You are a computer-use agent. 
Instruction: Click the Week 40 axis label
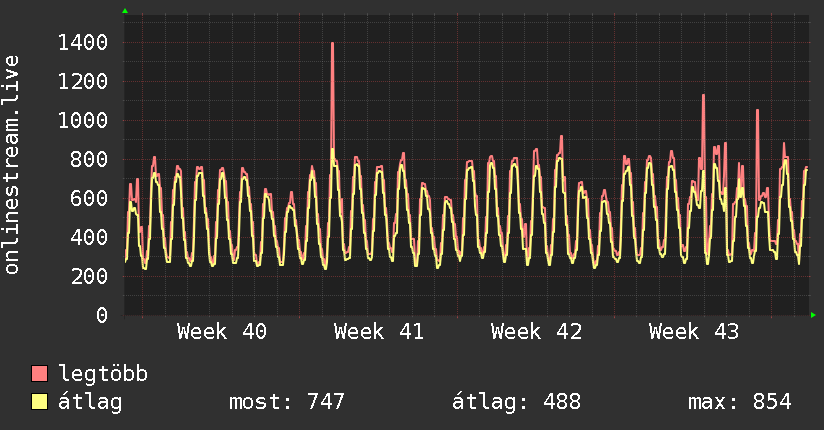[222, 332]
